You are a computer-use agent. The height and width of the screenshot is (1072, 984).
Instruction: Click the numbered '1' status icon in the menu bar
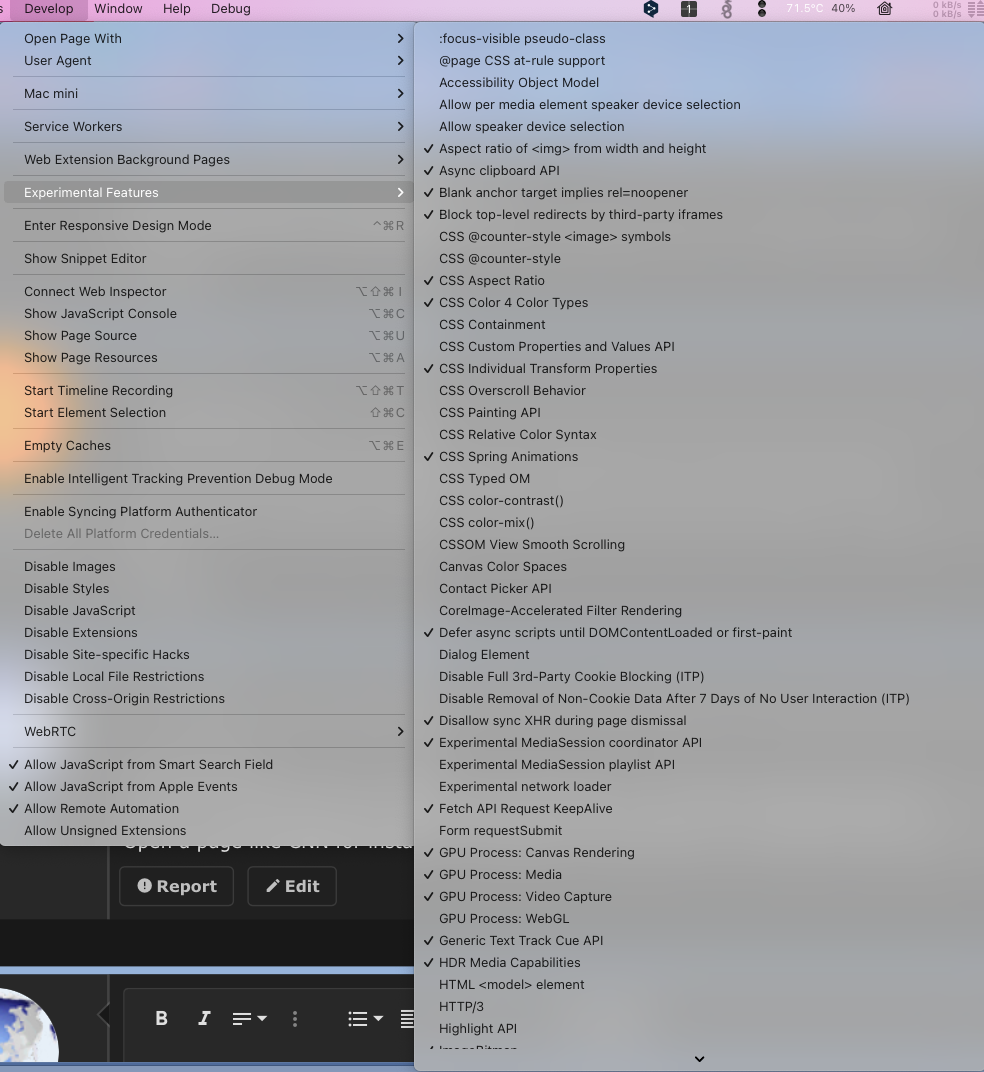tap(688, 9)
